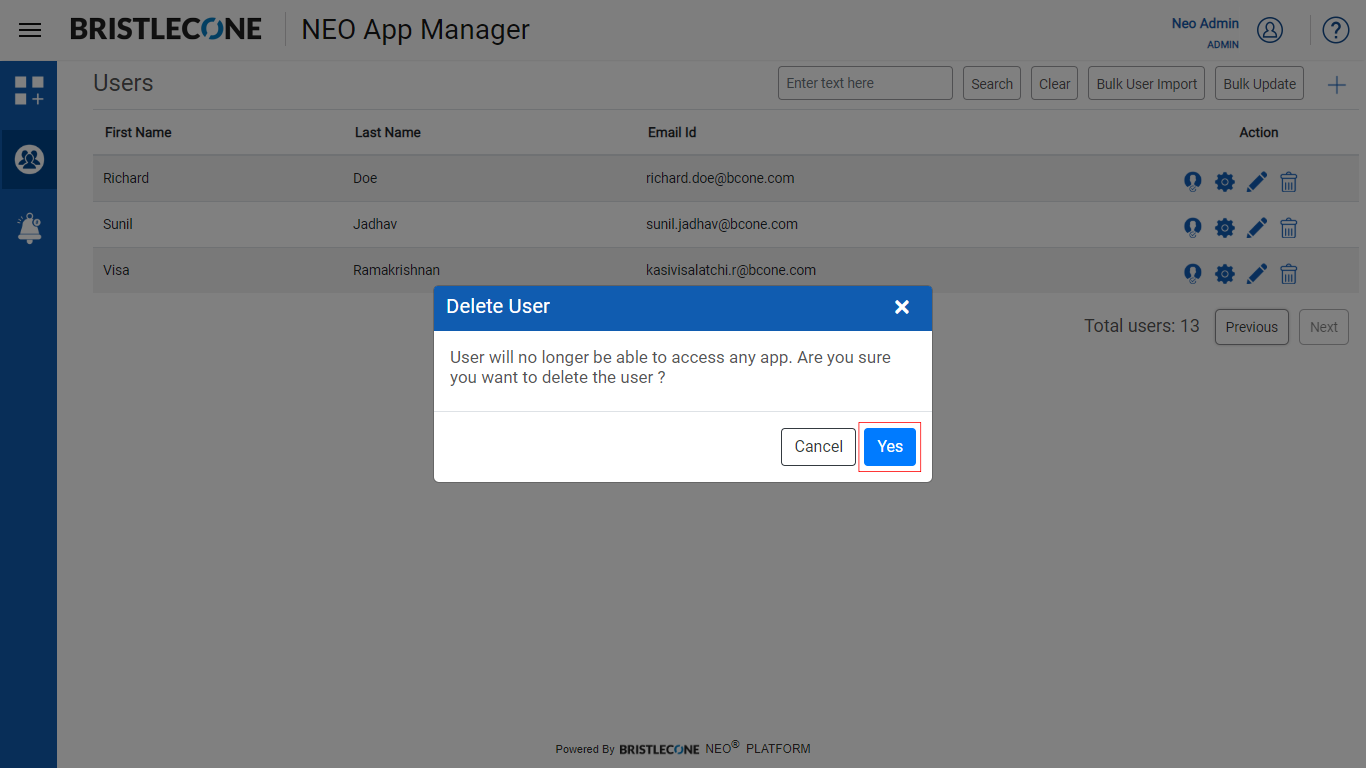
Task: Click the Clear button
Action: pyautogui.click(x=1054, y=84)
